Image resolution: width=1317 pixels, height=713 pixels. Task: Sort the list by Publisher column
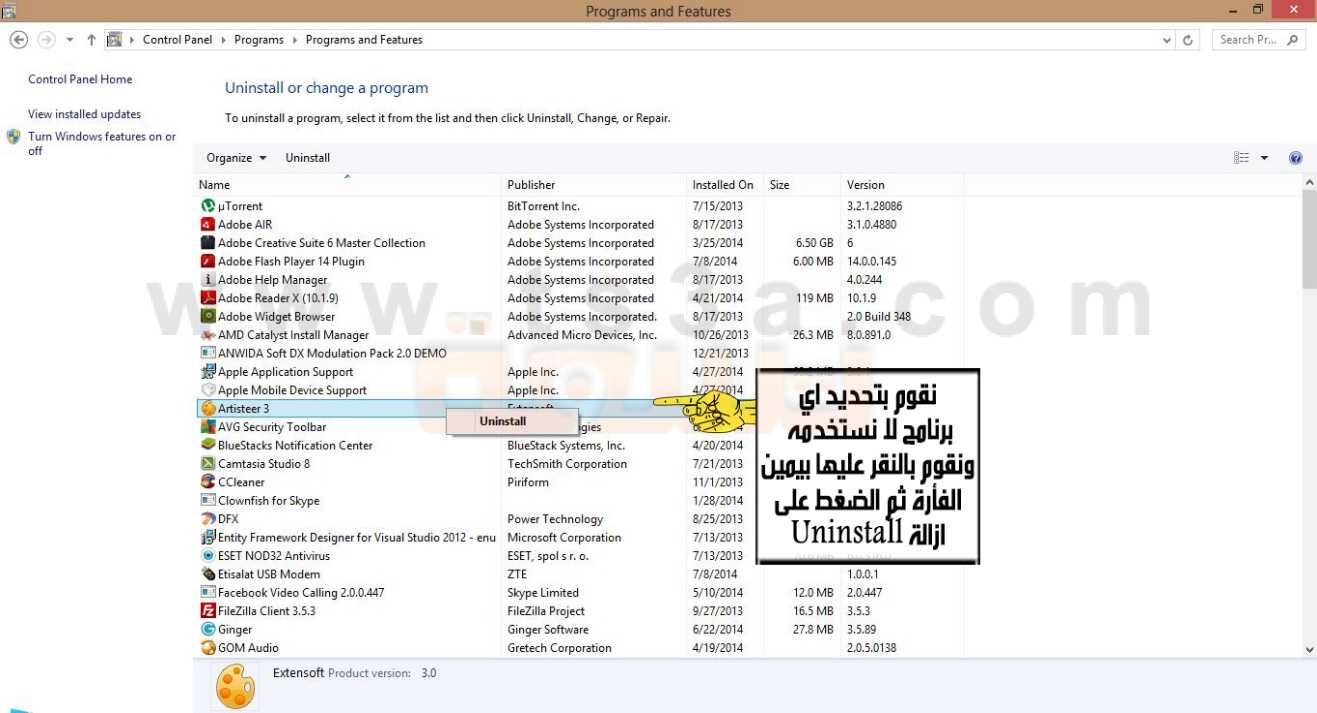click(x=531, y=185)
